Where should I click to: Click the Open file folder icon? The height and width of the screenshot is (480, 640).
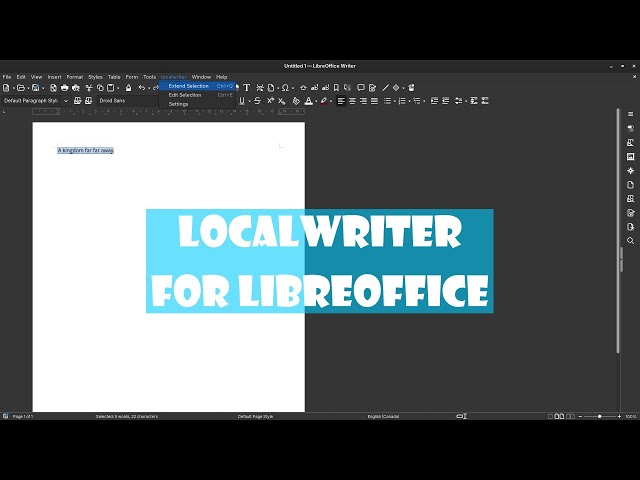coord(21,88)
